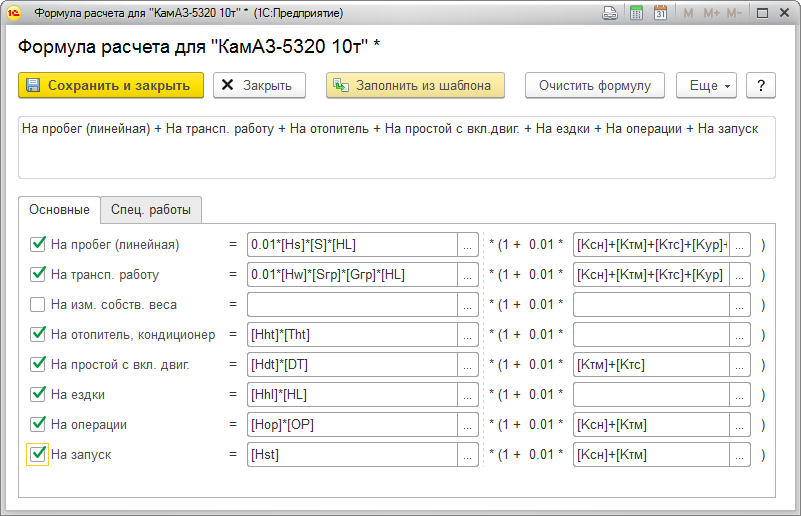Click empty formula field for На изм. собств. веса

click(352, 304)
